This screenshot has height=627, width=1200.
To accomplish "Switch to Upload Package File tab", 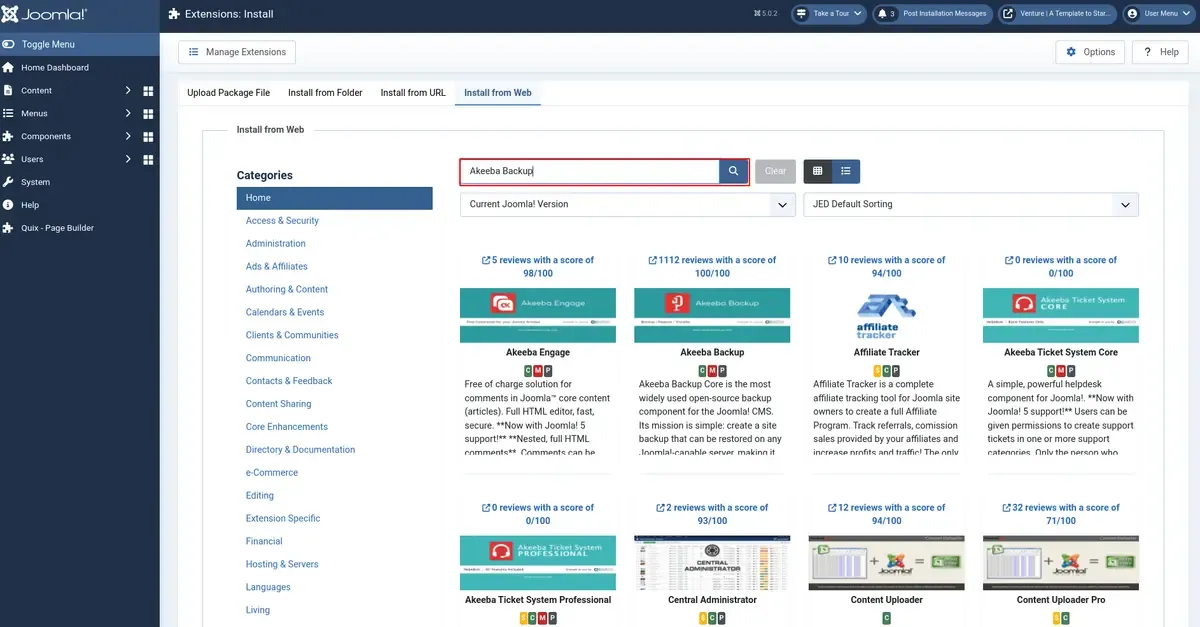I will [x=228, y=93].
